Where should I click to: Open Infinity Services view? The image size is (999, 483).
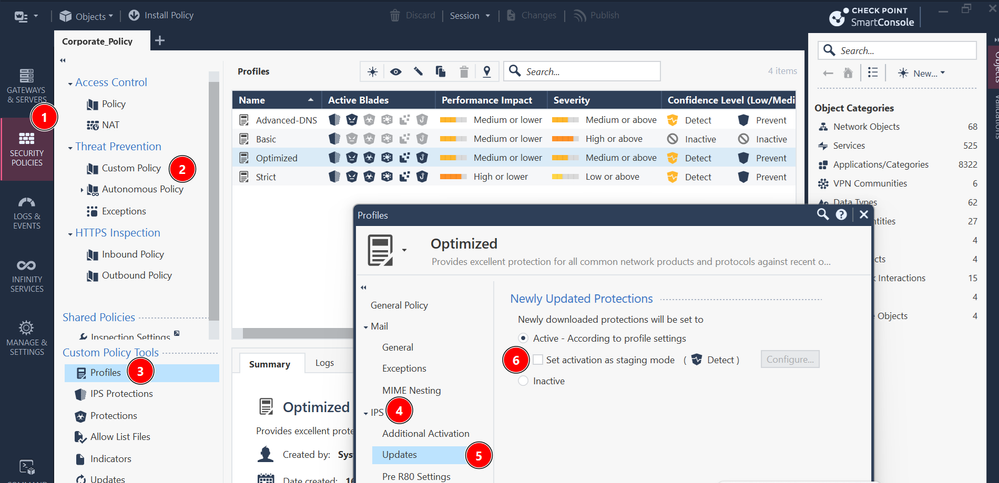(x=26, y=276)
